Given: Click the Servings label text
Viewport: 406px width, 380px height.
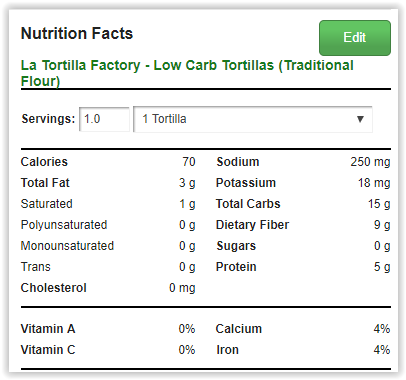Looking at the screenshot, I should [x=48, y=119].
